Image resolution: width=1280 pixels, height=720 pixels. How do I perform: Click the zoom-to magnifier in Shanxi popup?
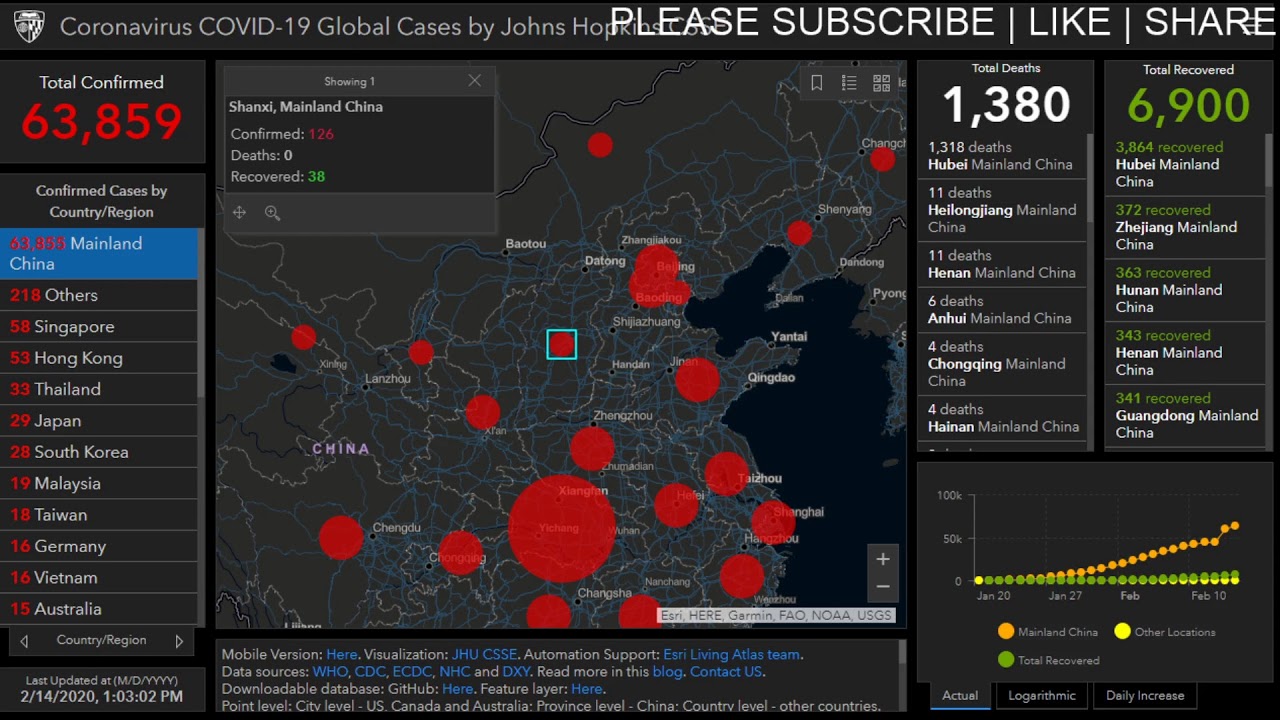coord(272,212)
